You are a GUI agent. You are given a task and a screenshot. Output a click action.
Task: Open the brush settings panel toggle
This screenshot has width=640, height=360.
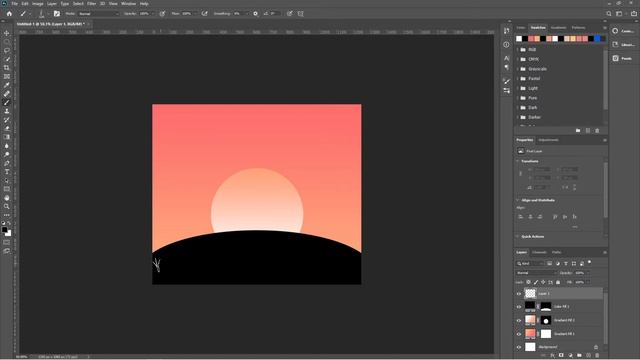[x=57, y=13]
